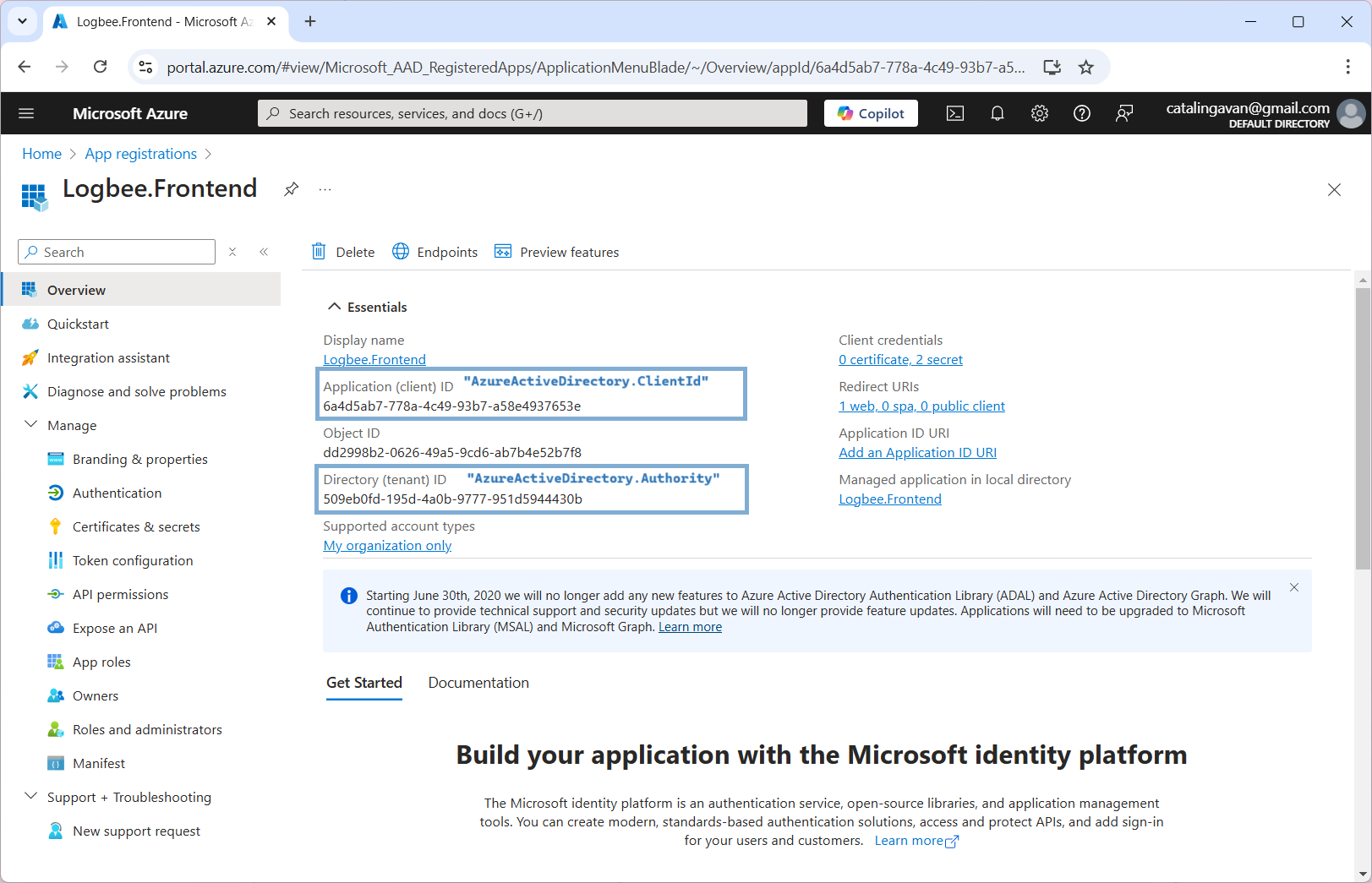Image resolution: width=1372 pixels, height=883 pixels.
Task: Open the portal hamburger menu
Action: pyautogui.click(x=26, y=112)
